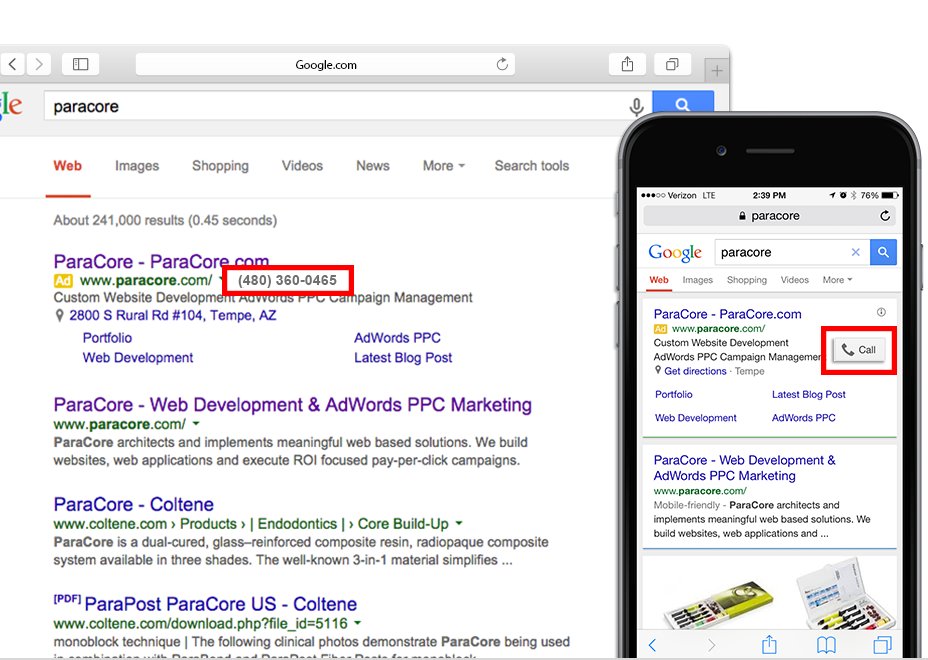Open the ParaCore - Coltene result
Image resolution: width=928 pixels, height=660 pixels.
[133, 504]
